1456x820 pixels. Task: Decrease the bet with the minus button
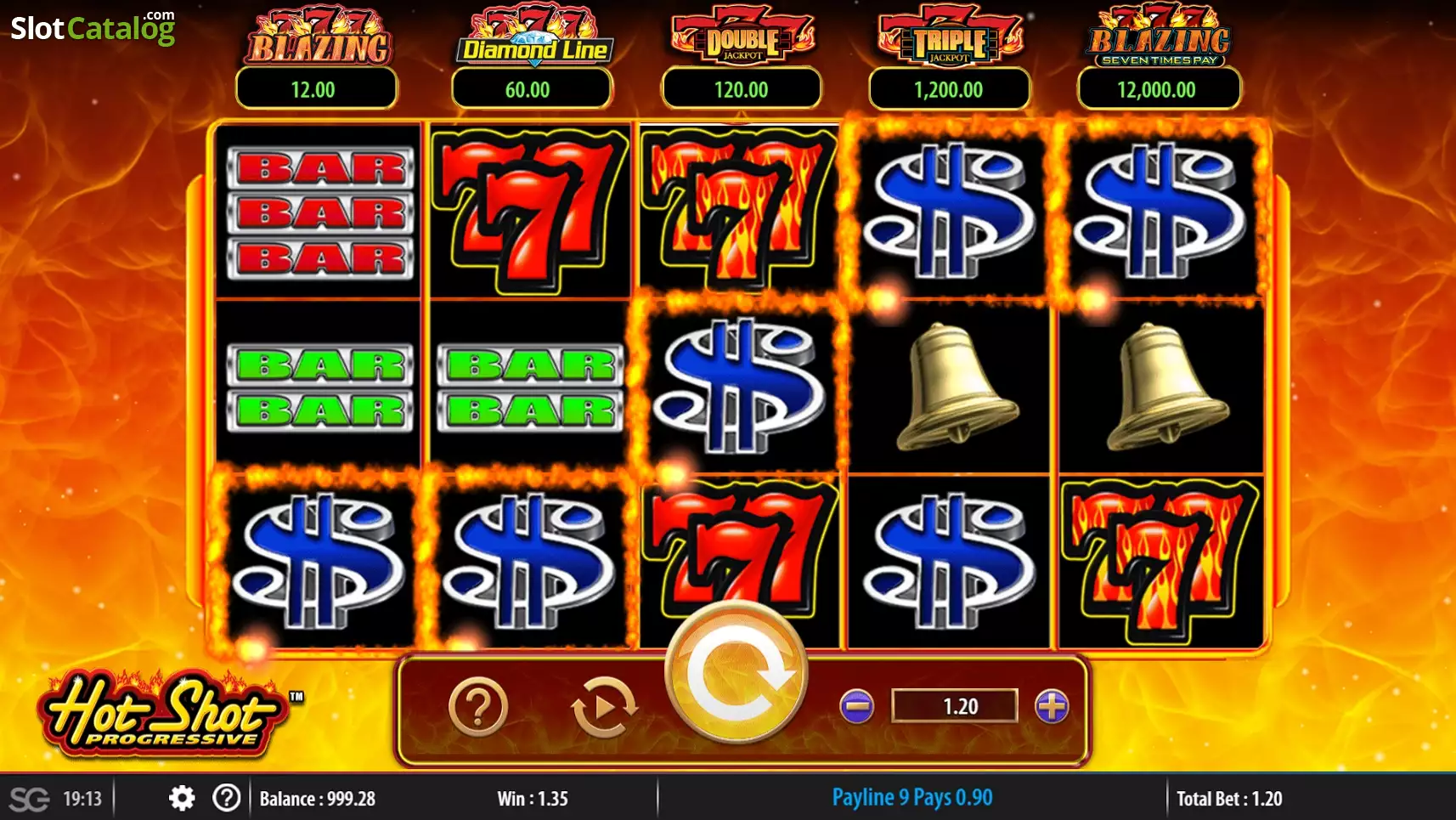pos(856,706)
